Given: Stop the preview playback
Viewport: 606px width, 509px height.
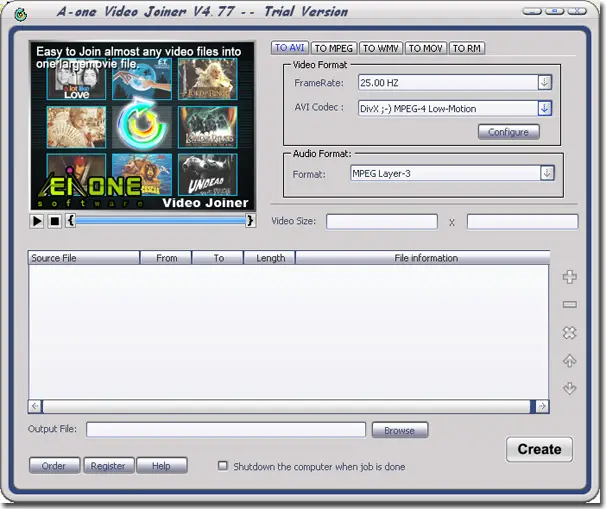Looking at the screenshot, I should pyautogui.click(x=54, y=221).
